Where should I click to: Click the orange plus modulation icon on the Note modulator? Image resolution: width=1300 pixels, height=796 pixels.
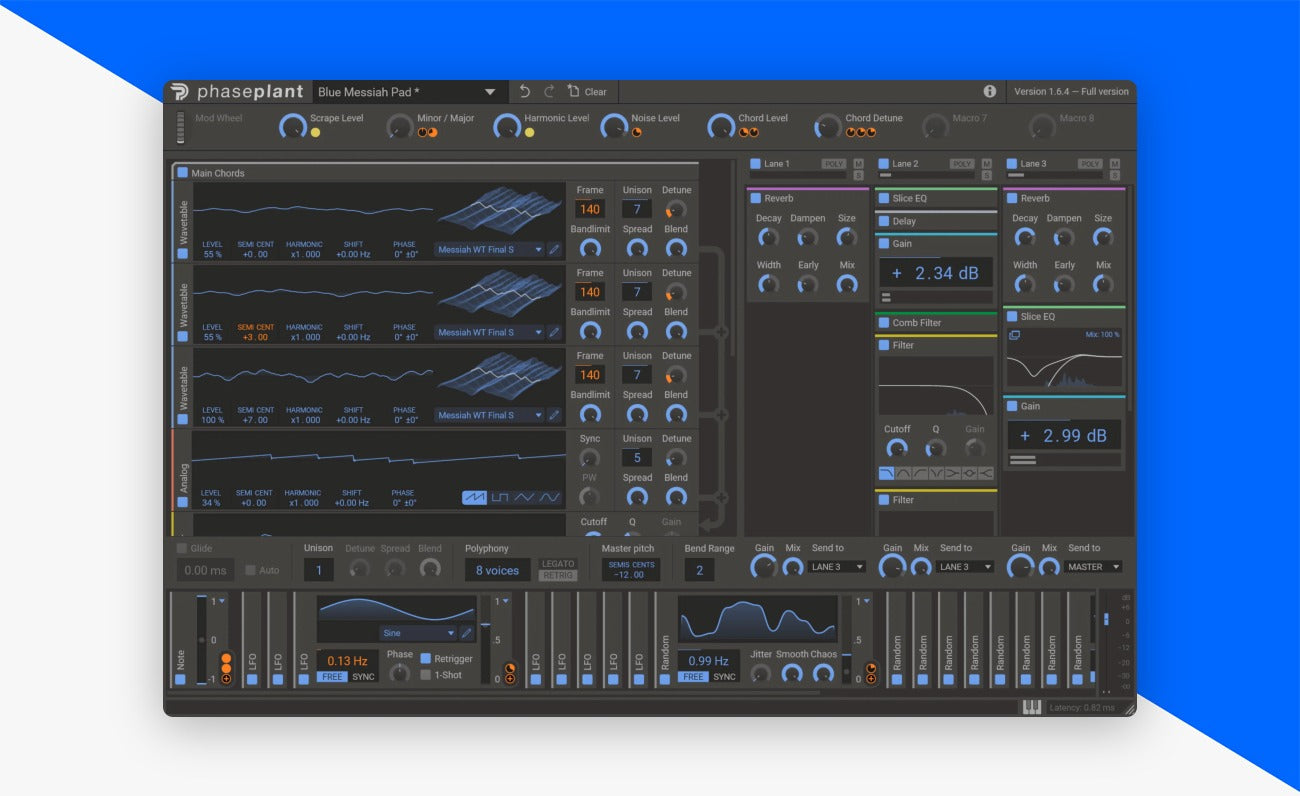point(226,679)
